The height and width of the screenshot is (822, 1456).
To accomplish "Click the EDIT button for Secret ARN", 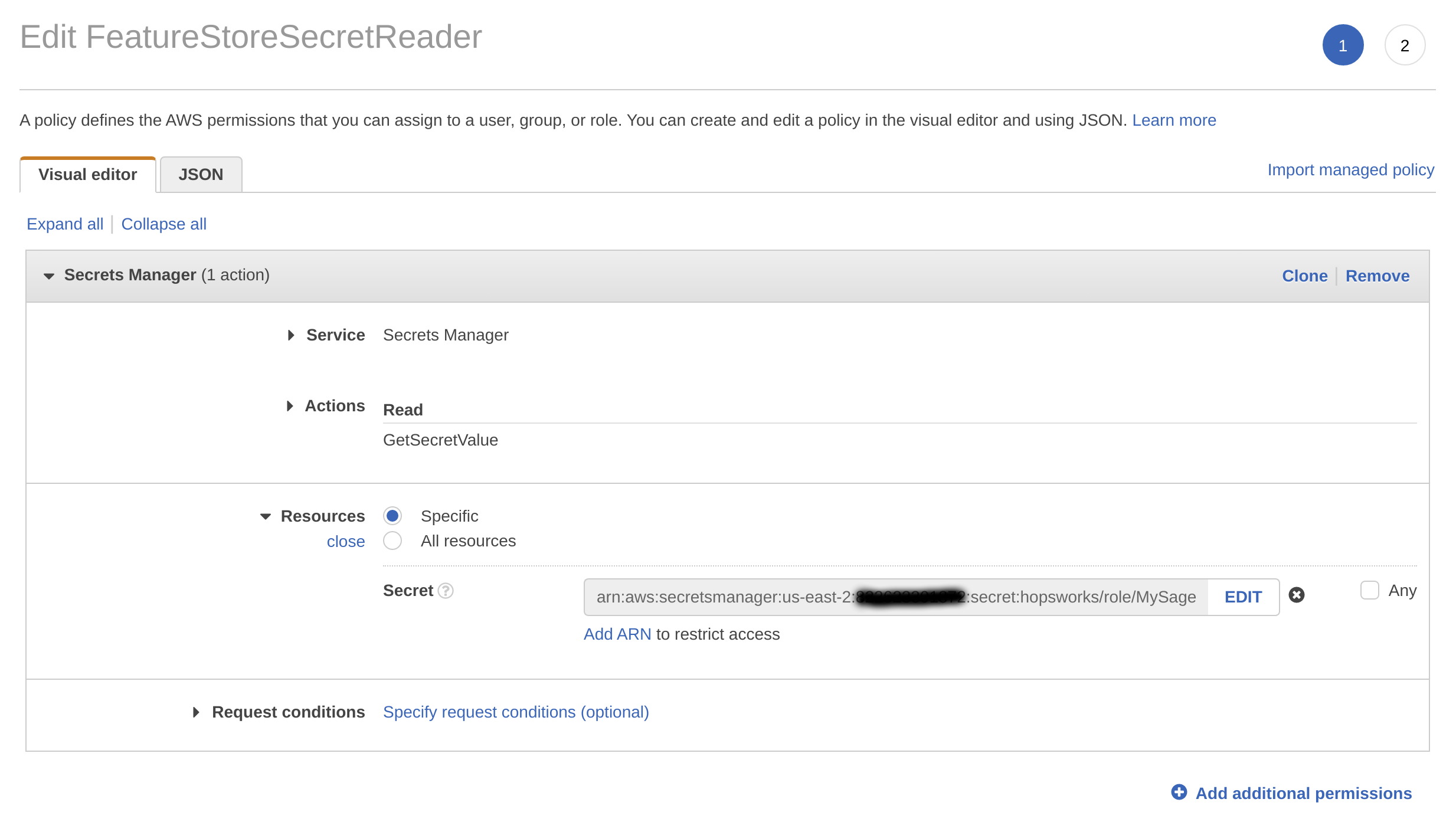I will (x=1243, y=596).
